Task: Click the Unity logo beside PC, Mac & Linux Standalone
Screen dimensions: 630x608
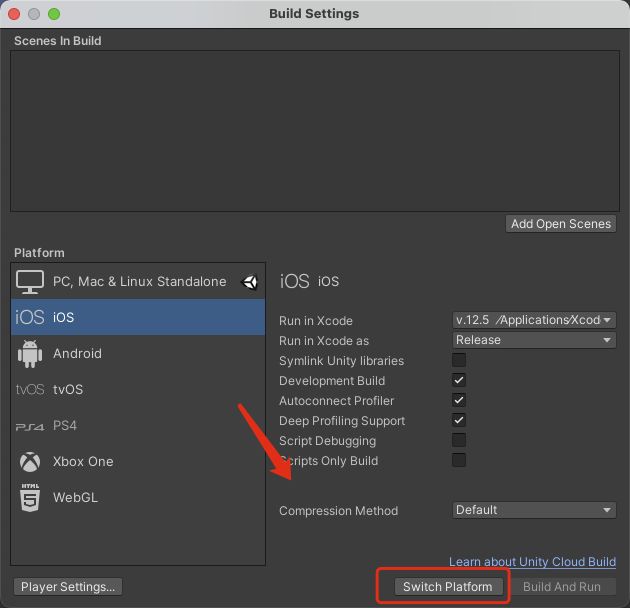Action: click(249, 282)
